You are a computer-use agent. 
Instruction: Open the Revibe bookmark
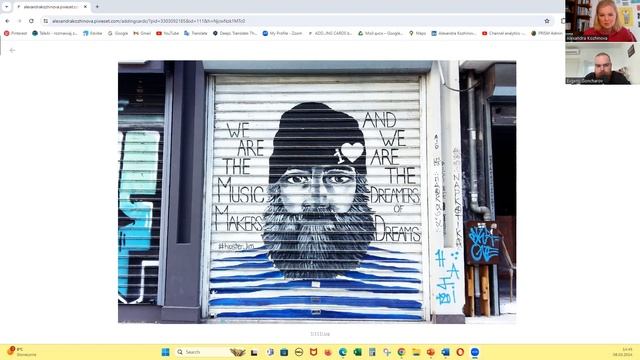coord(93,33)
